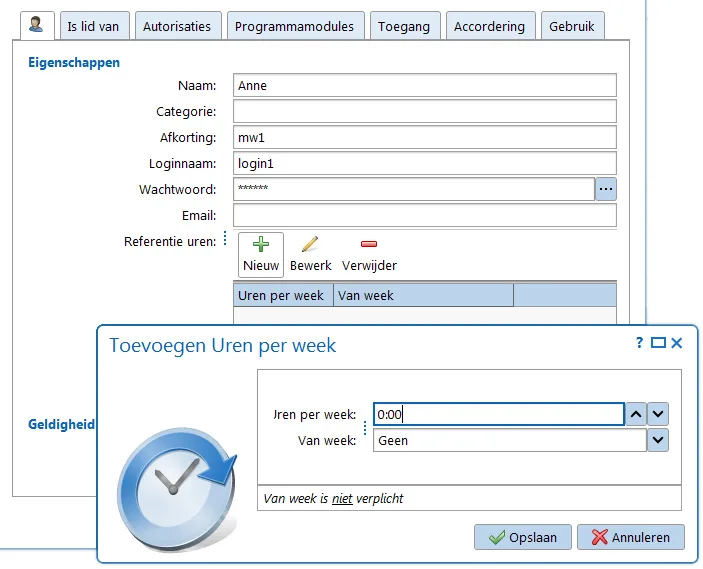This screenshot has height=569, width=703.
Task: Click the Geldigheid section heading
Action: (x=61, y=424)
